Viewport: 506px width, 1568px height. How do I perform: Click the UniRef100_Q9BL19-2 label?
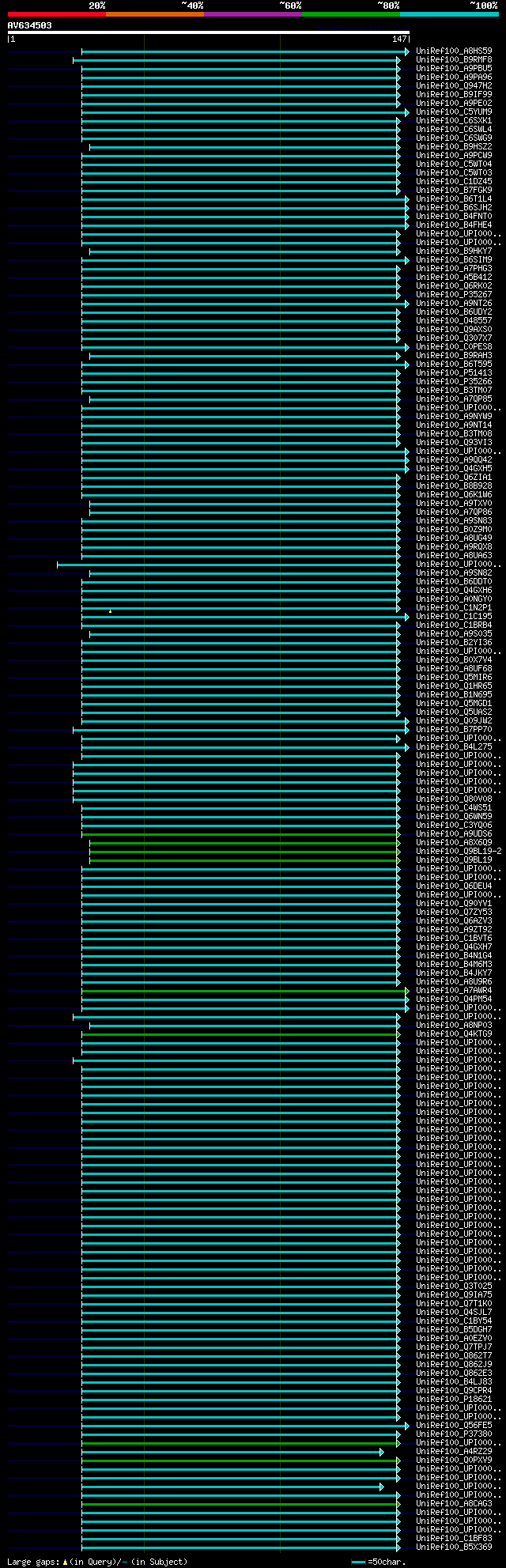[459, 852]
